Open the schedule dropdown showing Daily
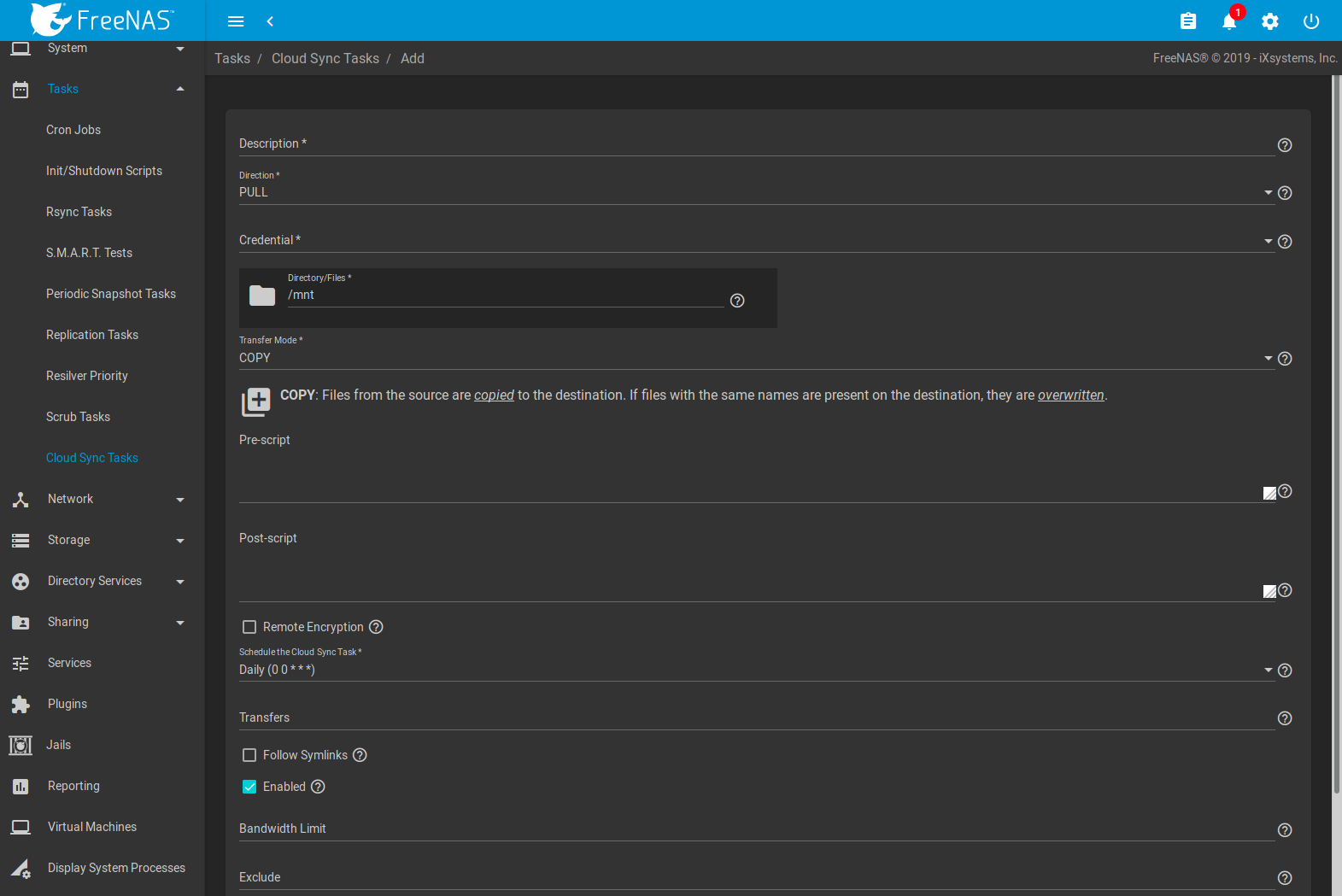1342x896 pixels. (756, 670)
